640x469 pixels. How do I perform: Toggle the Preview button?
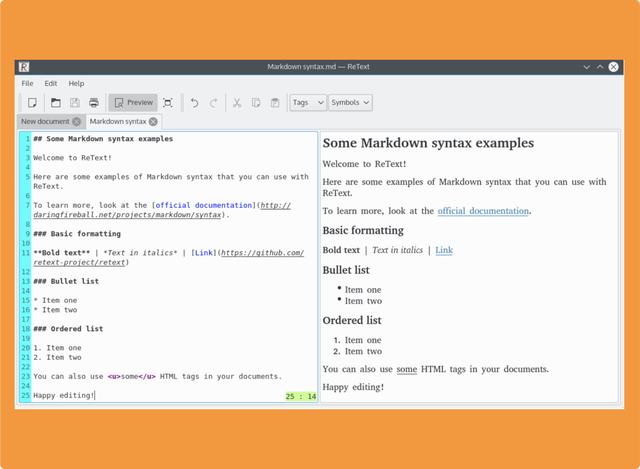click(133, 102)
